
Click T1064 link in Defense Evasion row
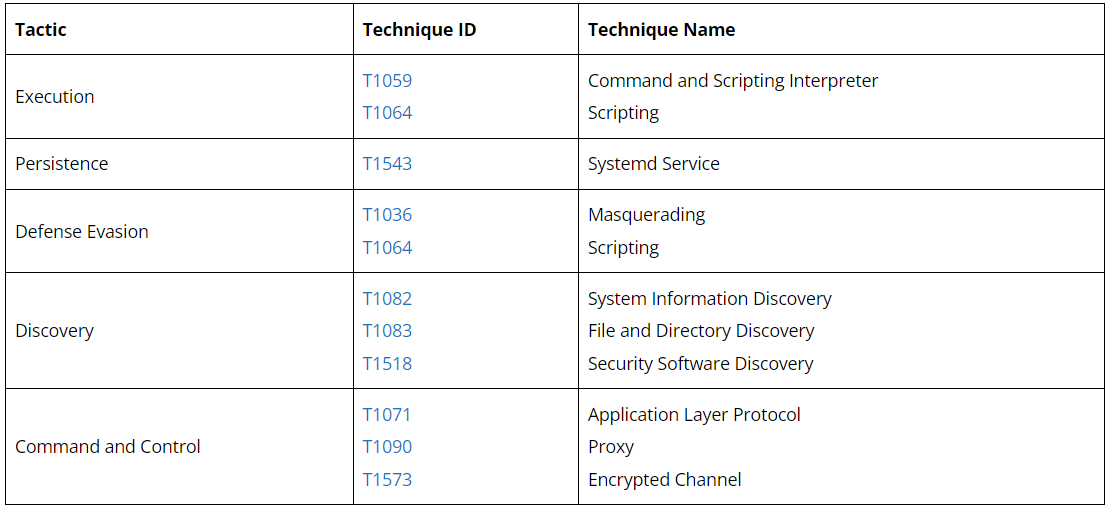coord(387,248)
